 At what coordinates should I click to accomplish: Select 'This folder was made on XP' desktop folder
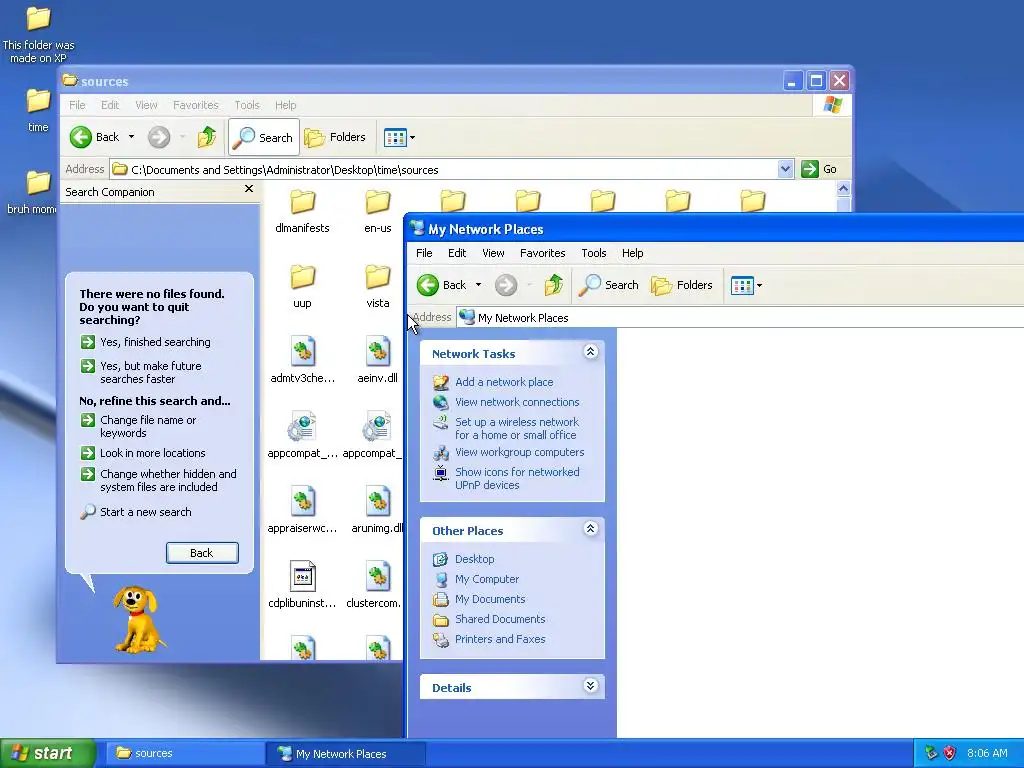(38, 35)
